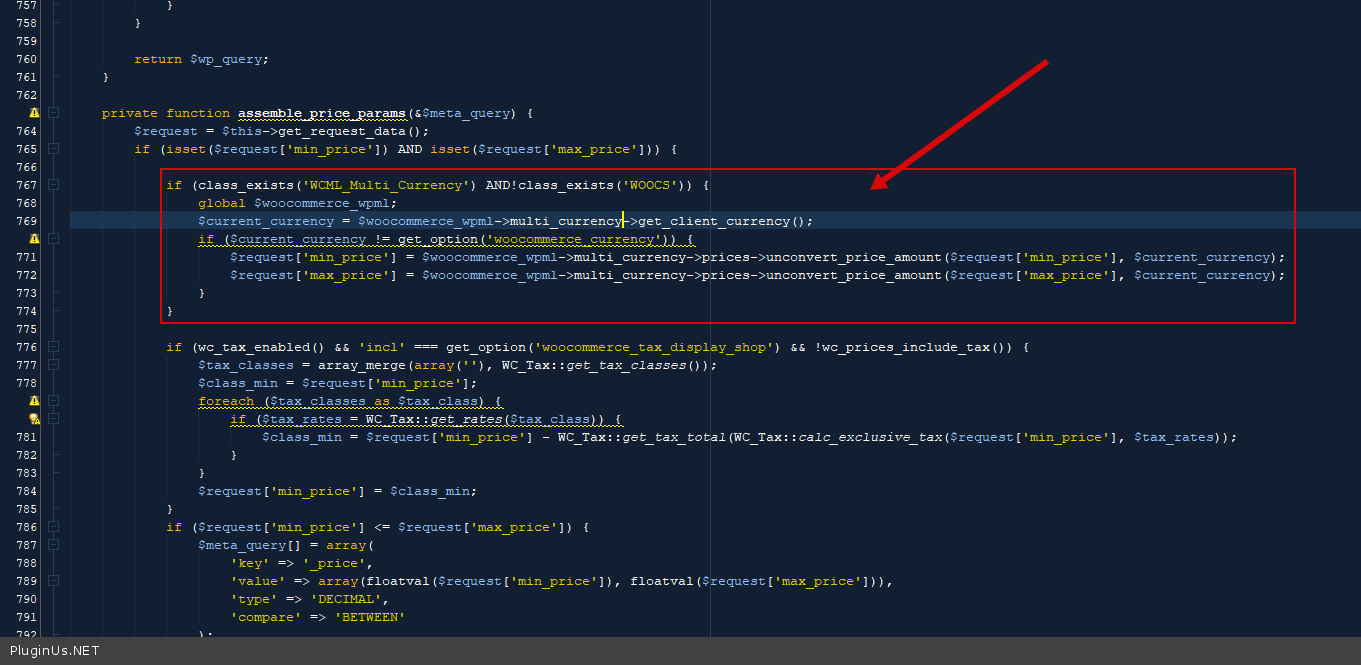This screenshot has width=1361, height=665.
Task: Click the warning icon on the assemble_price_params line
Action: pos(34,113)
